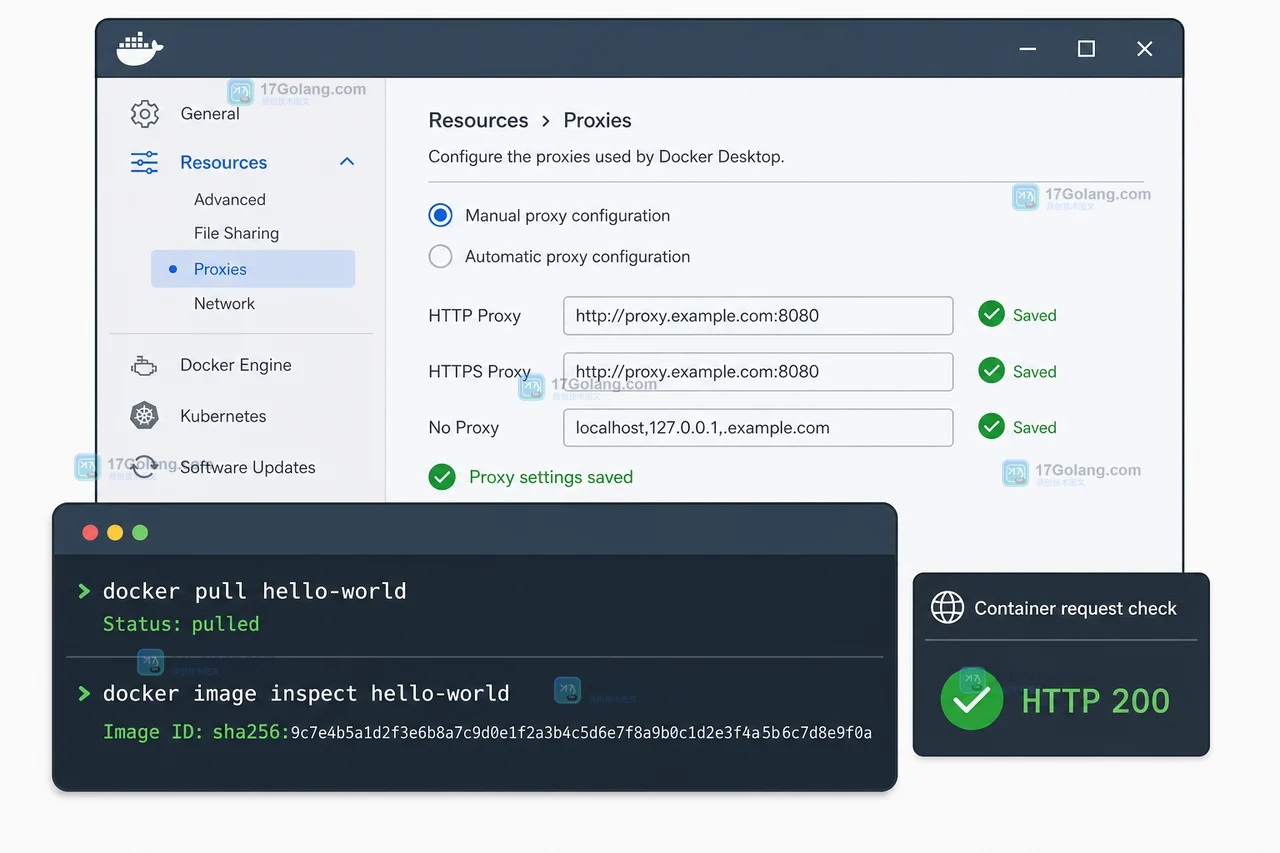Screen dimensions: 1280x853
Task: Minimize the Docker Desktop window
Action: 1028,48
